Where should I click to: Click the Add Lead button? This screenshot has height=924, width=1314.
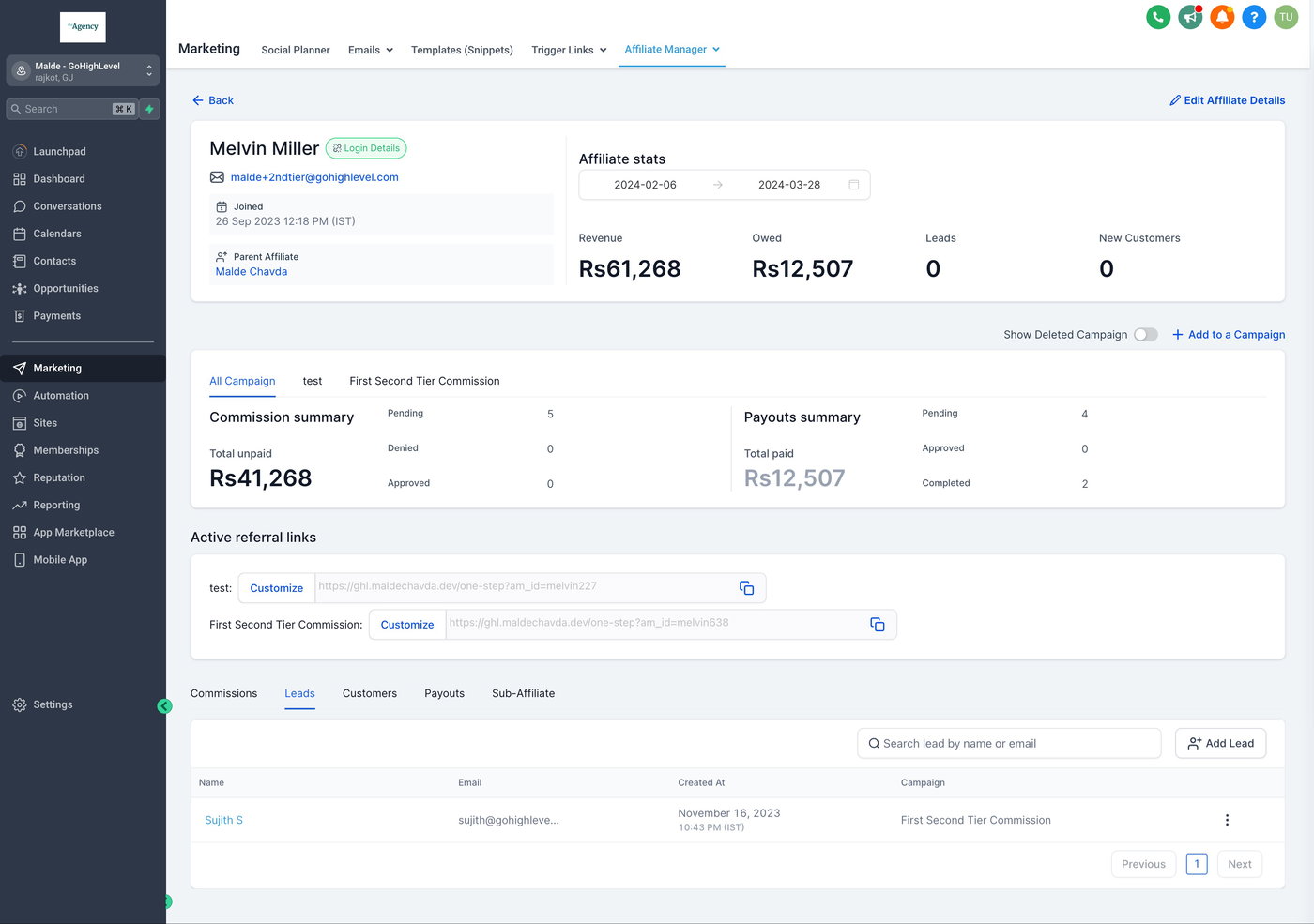tap(1220, 744)
